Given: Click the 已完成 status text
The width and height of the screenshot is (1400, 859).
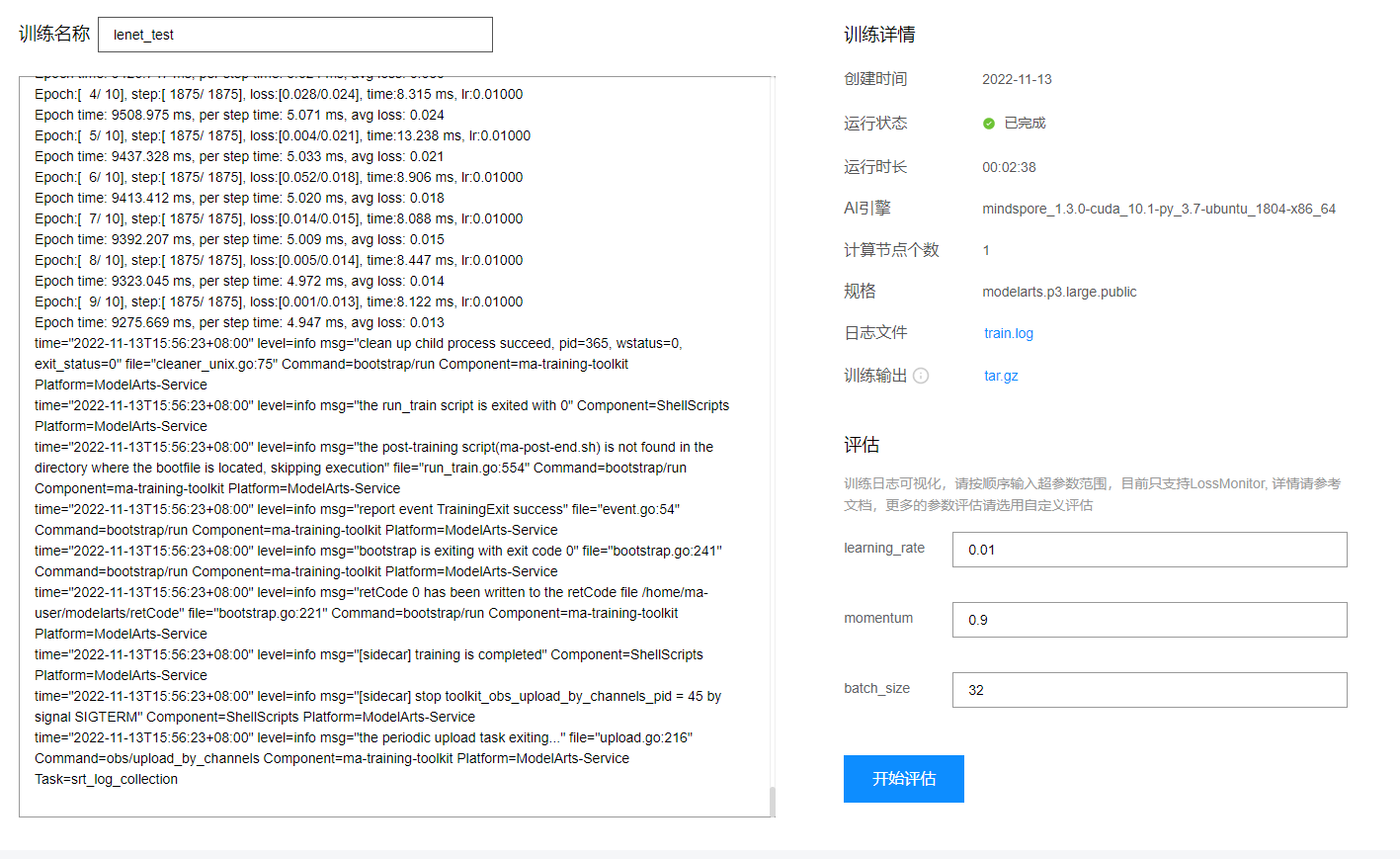Looking at the screenshot, I should [1025, 124].
